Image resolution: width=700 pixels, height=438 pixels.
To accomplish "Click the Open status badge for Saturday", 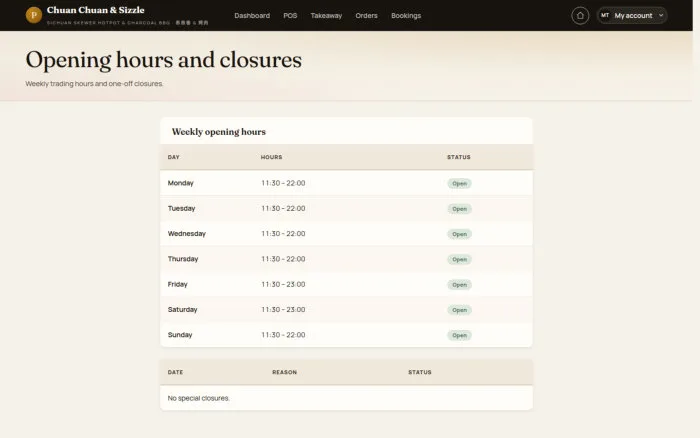I will click(x=459, y=310).
